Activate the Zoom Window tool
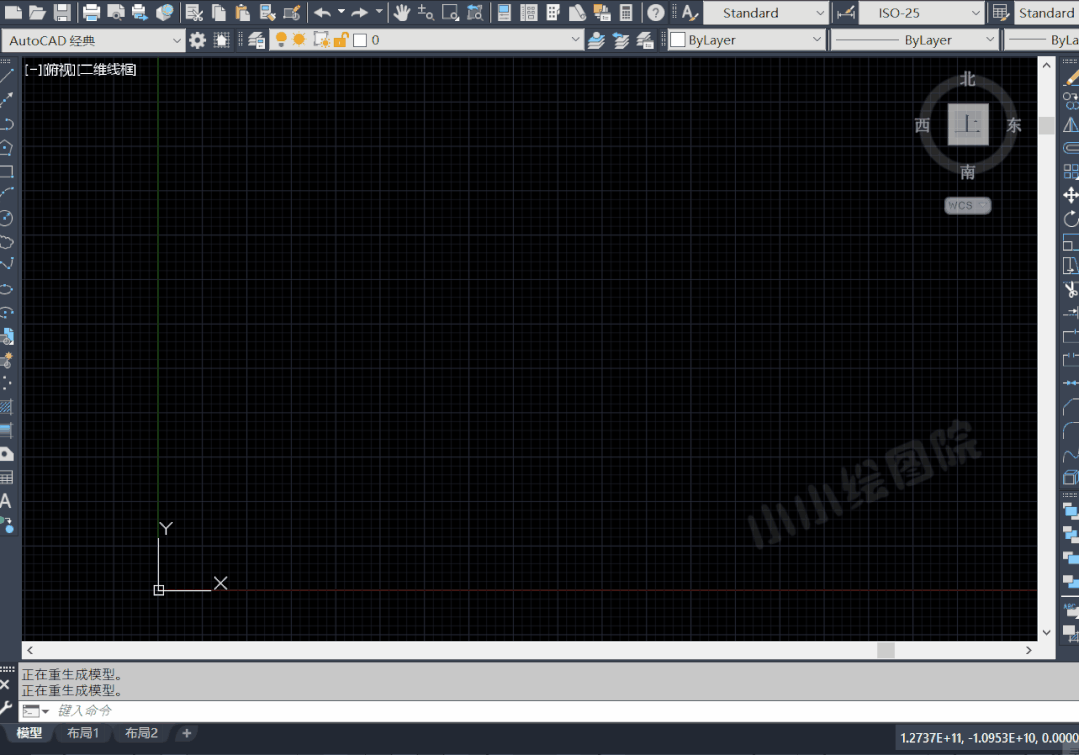 [451, 12]
